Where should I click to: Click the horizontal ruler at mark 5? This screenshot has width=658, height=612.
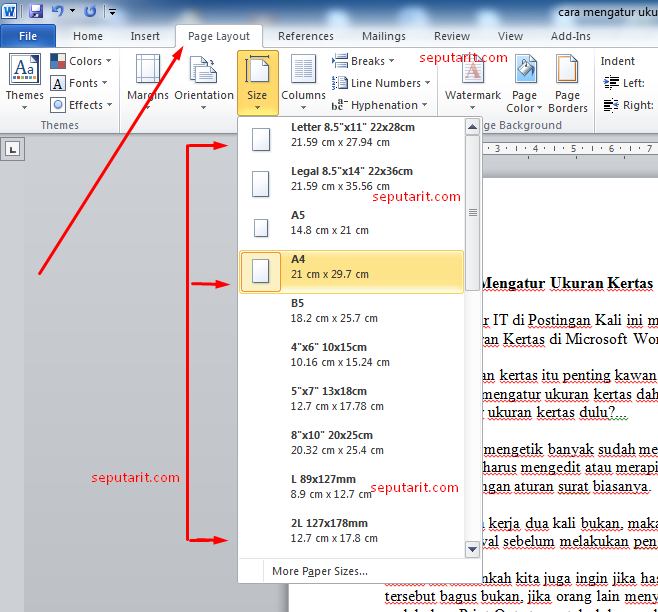point(573,149)
